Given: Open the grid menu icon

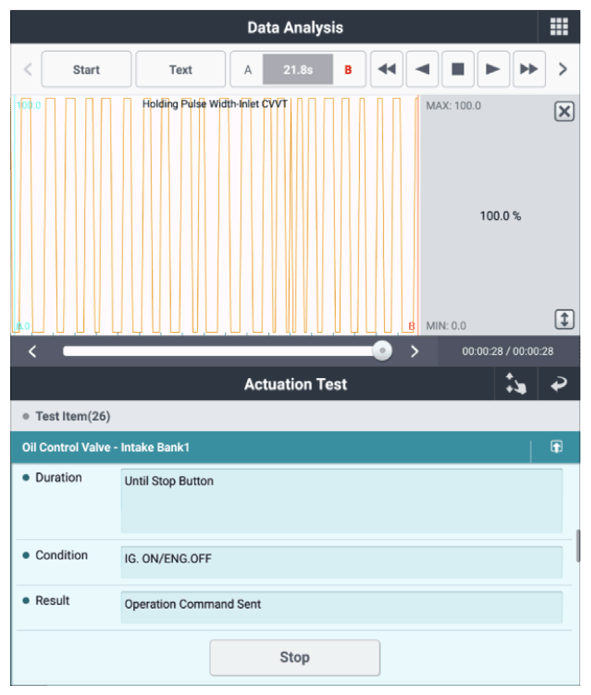Looking at the screenshot, I should [559, 27].
